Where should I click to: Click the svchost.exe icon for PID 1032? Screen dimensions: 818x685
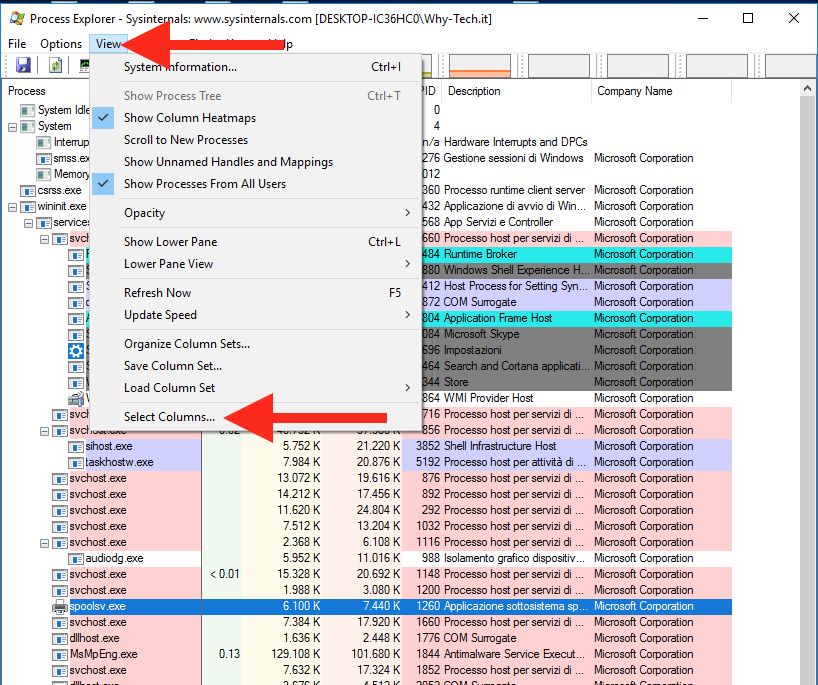pyautogui.click(x=60, y=526)
